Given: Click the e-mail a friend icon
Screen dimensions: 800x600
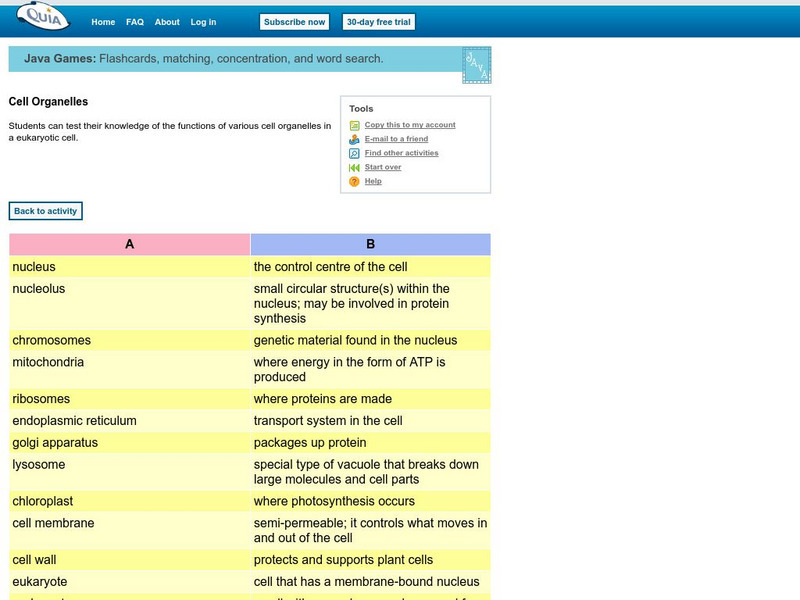Looking at the screenshot, I should tap(354, 140).
